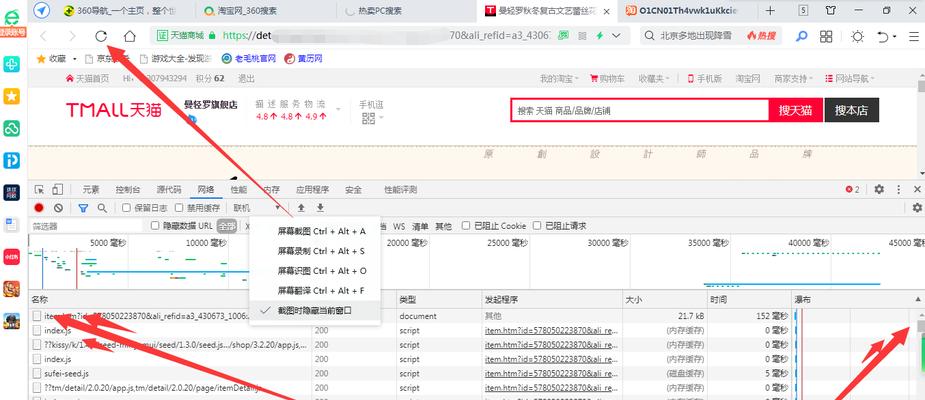Open the 老毛桃官网 bookmark
The image size is (925, 400).
pyautogui.click(x=249, y=59)
